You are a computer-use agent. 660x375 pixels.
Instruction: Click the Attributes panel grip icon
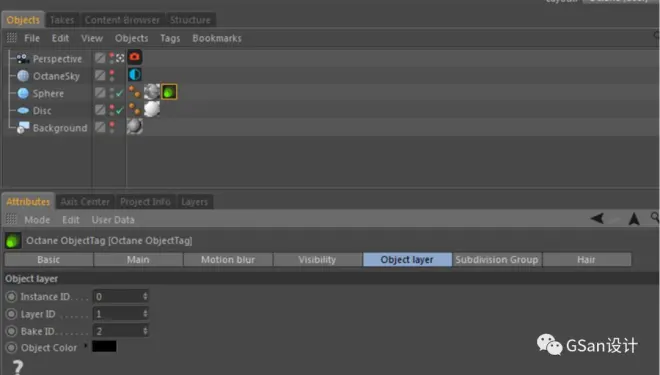click(11, 219)
